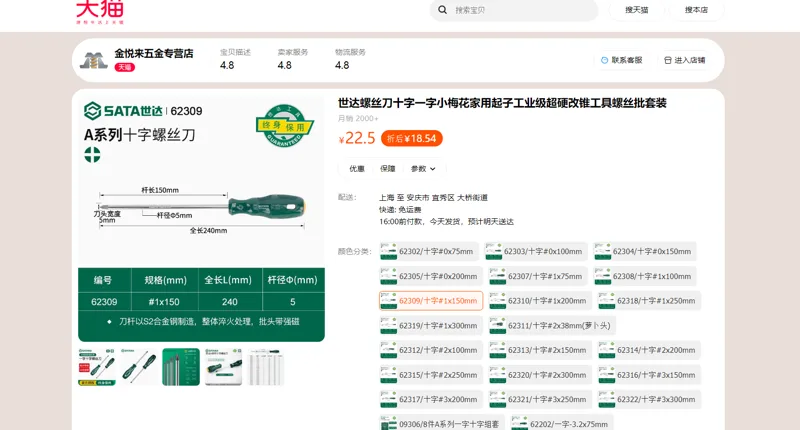The image size is (800, 430).
Task: Click the 进入店铺 button
Action: pos(684,60)
